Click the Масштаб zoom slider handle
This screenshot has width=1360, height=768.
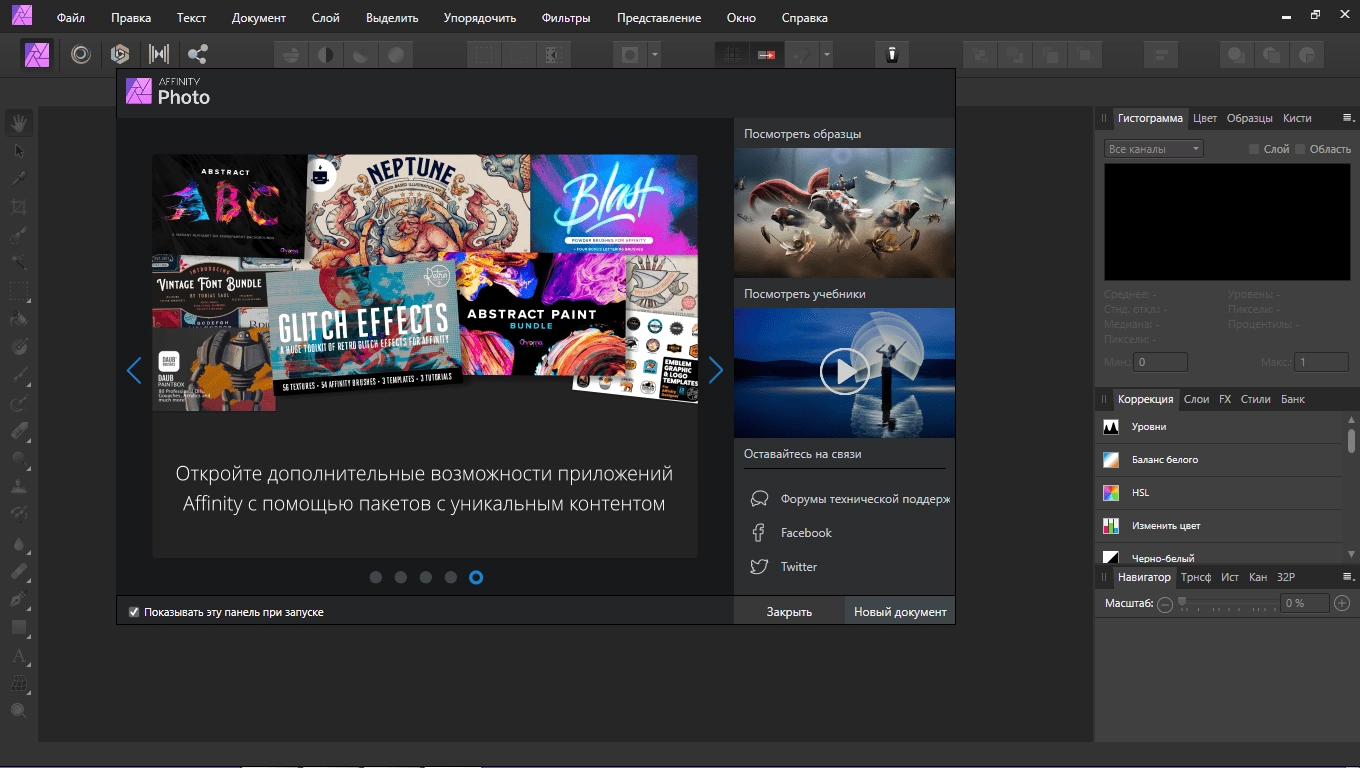[x=1182, y=603]
